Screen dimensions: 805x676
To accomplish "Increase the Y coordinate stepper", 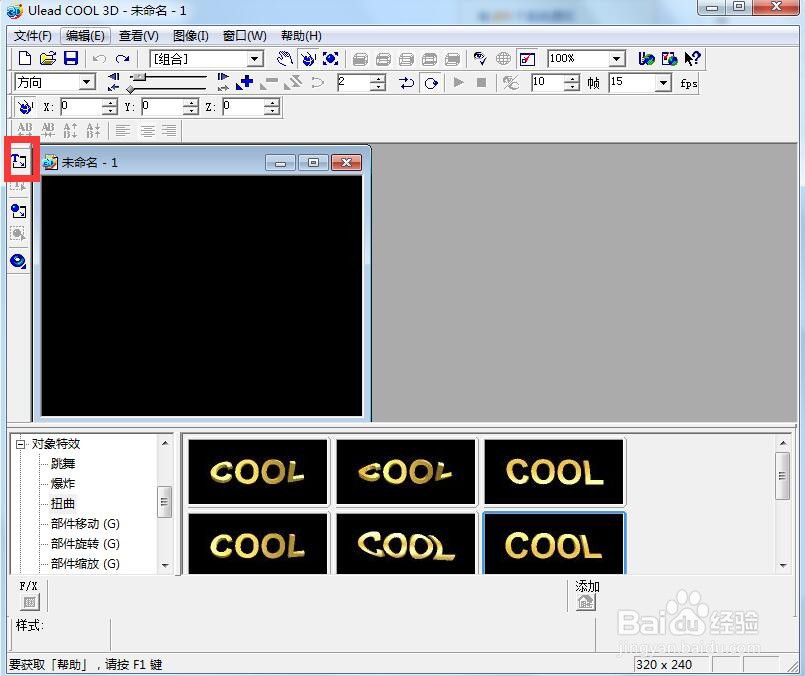I will 190,103.
